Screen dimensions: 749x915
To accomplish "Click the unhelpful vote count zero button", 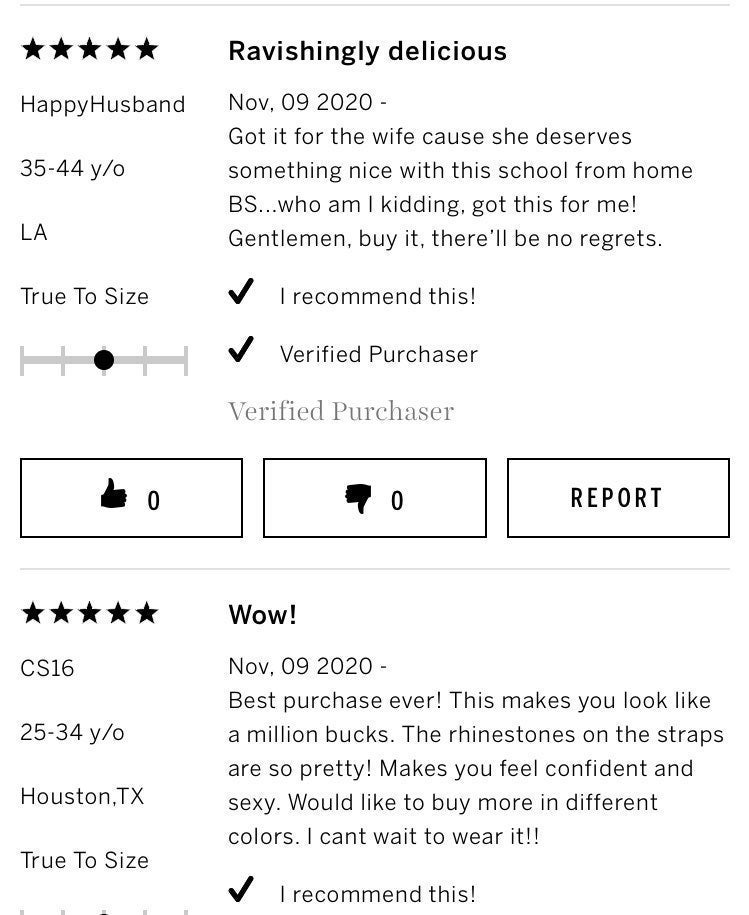I will [375, 498].
